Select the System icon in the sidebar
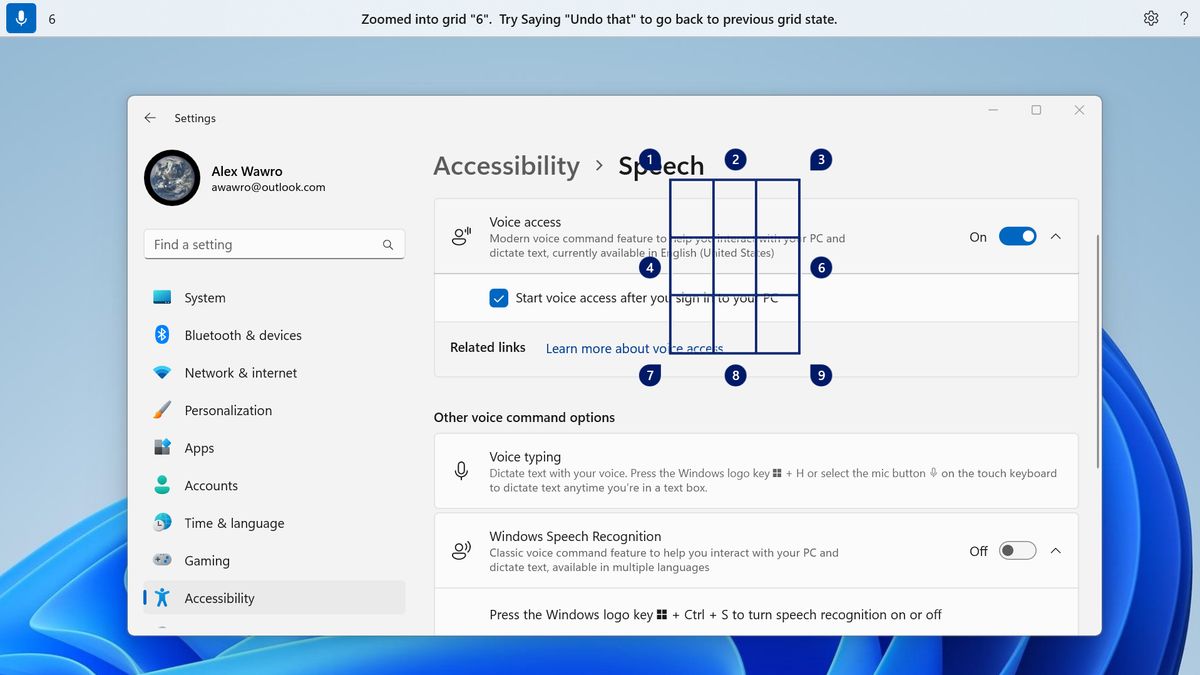Image resolution: width=1200 pixels, height=675 pixels. click(162, 297)
